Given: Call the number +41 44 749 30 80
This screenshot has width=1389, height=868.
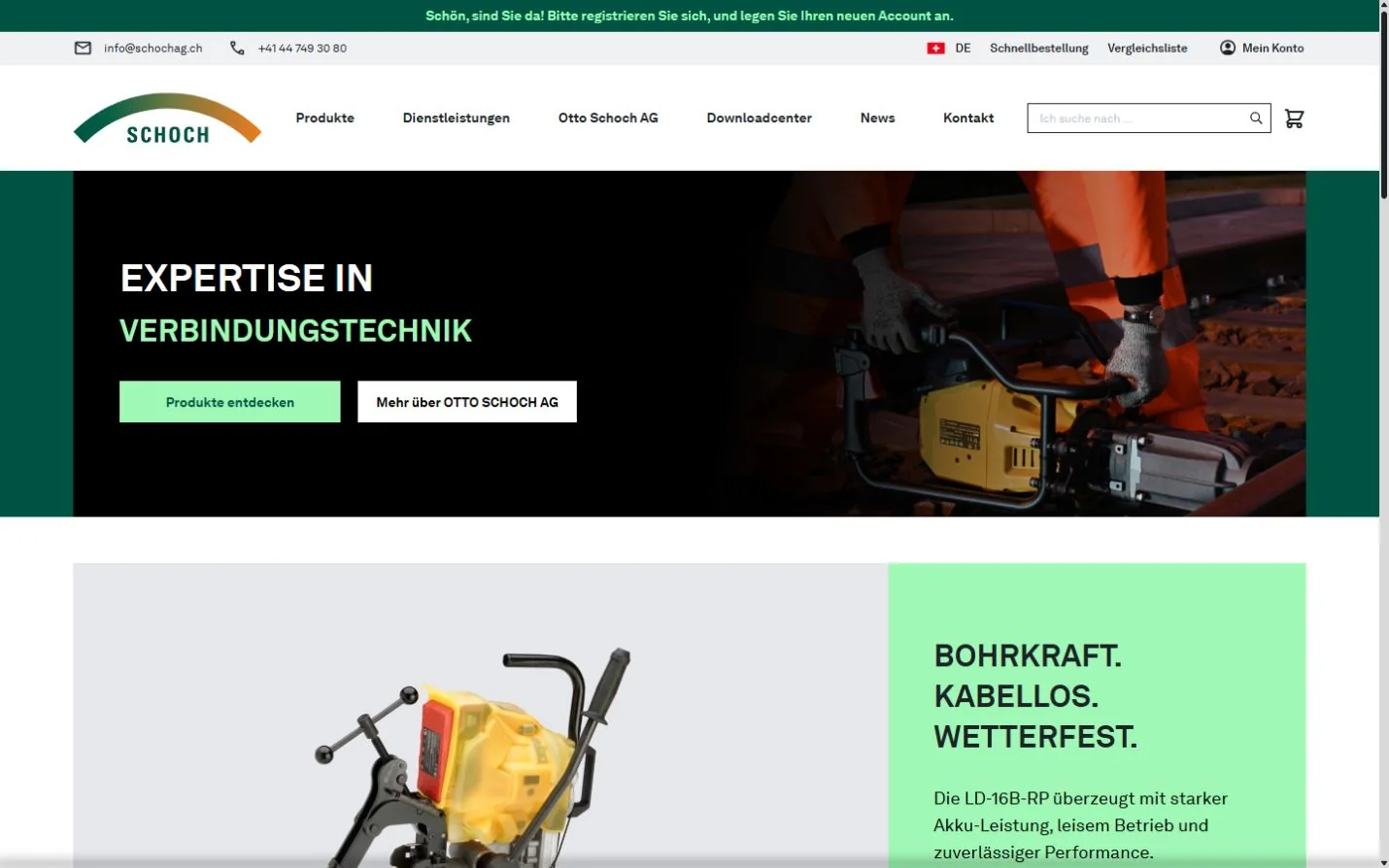Looking at the screenshot, I should [x=302, y=48].
